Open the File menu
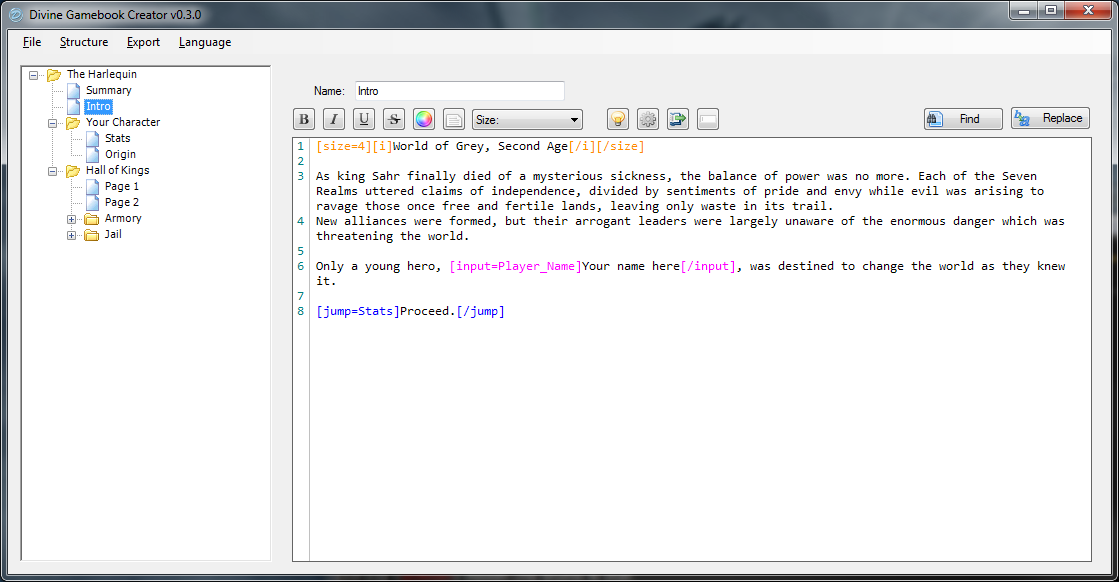 coord(32,42)
